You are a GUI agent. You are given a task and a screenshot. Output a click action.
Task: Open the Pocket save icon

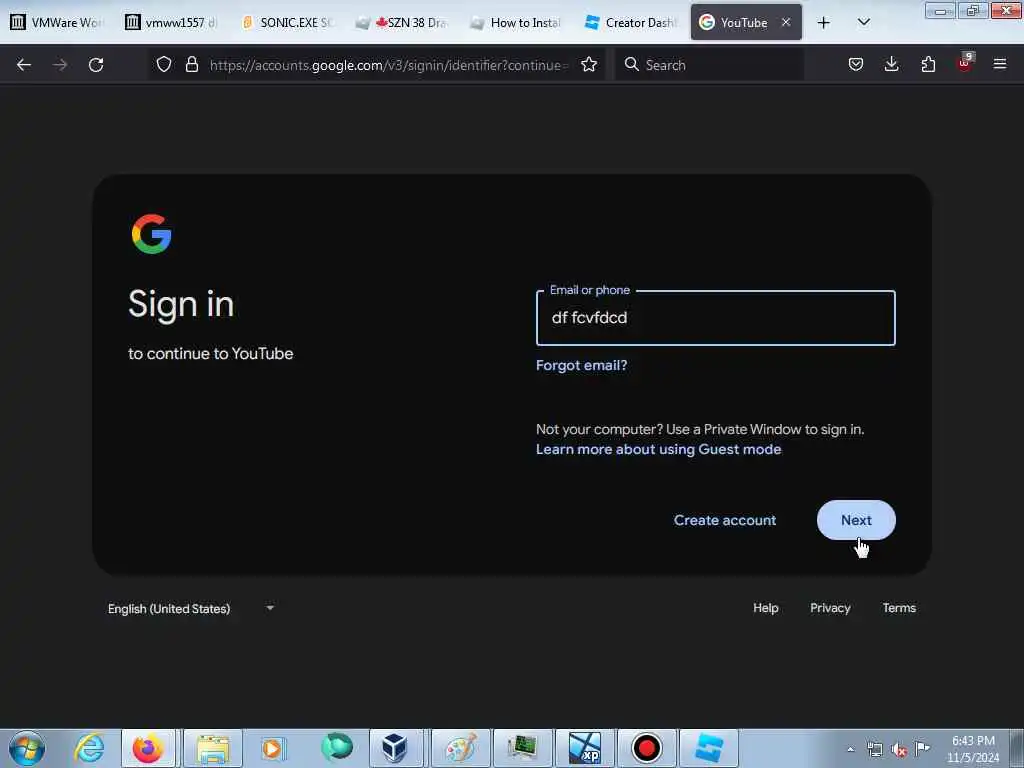856,64
